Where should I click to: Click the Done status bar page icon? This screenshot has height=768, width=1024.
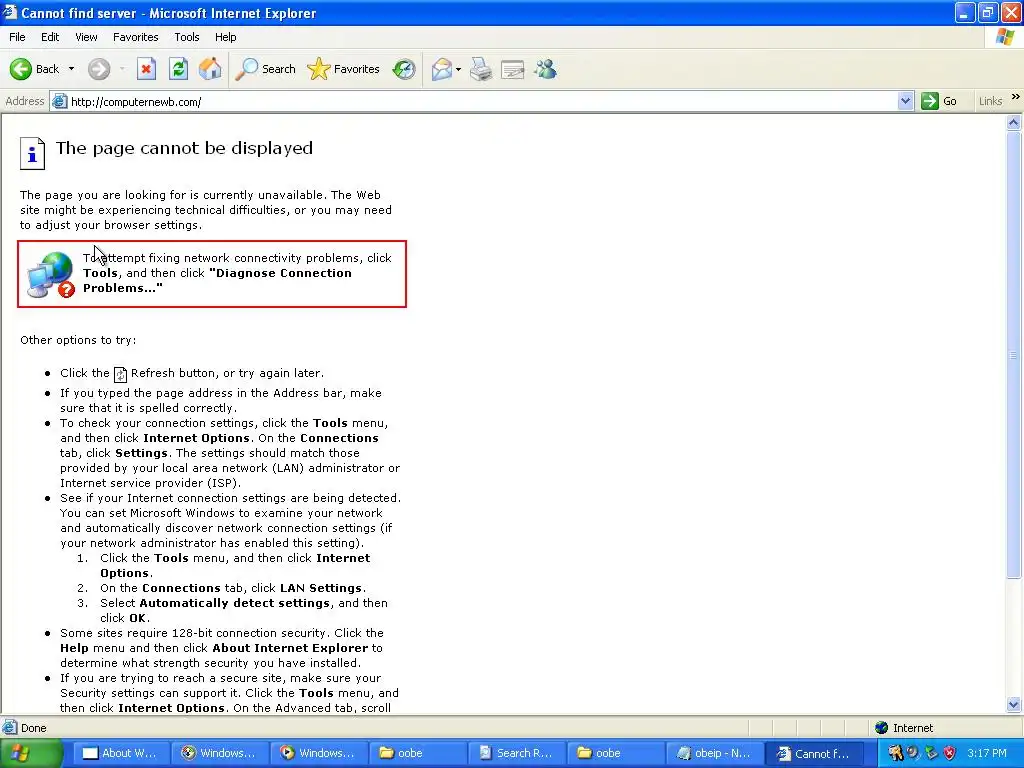point(10,728)
